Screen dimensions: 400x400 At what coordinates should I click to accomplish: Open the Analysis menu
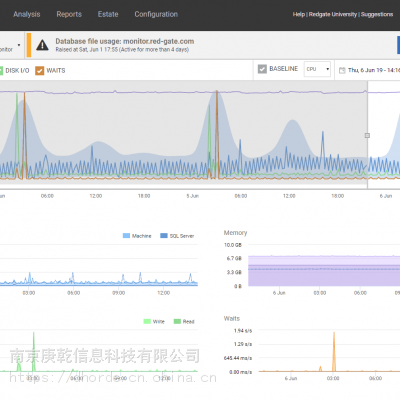coord(27,14)
